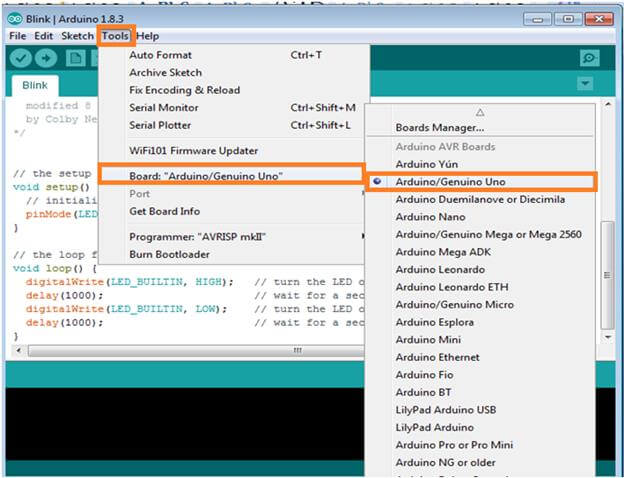Maximize the Arduino window
The width and height of the screenshot is (624, 478).
tap(568, 19)
